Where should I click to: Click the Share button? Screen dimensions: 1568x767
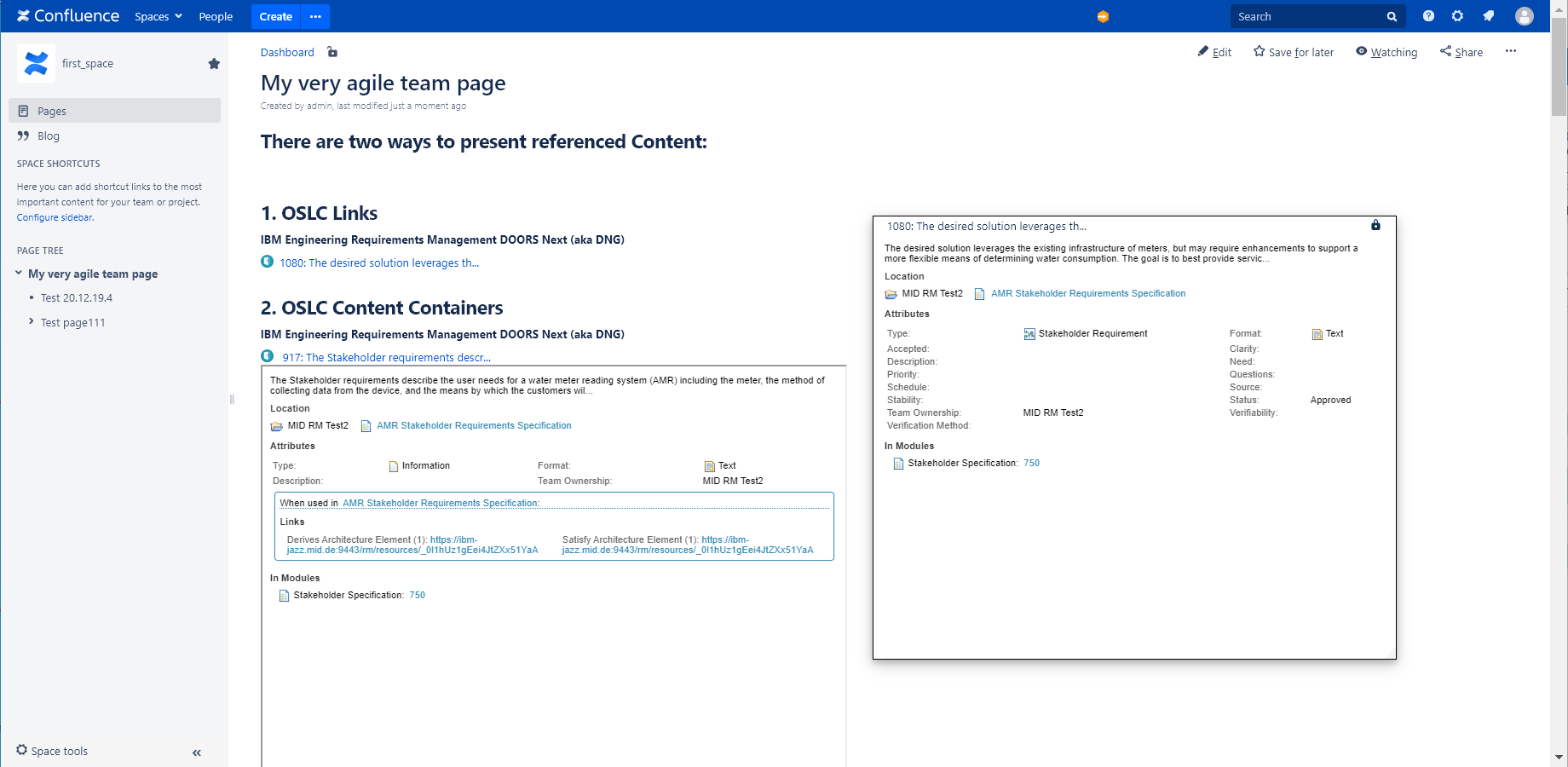pos(1461,52)
